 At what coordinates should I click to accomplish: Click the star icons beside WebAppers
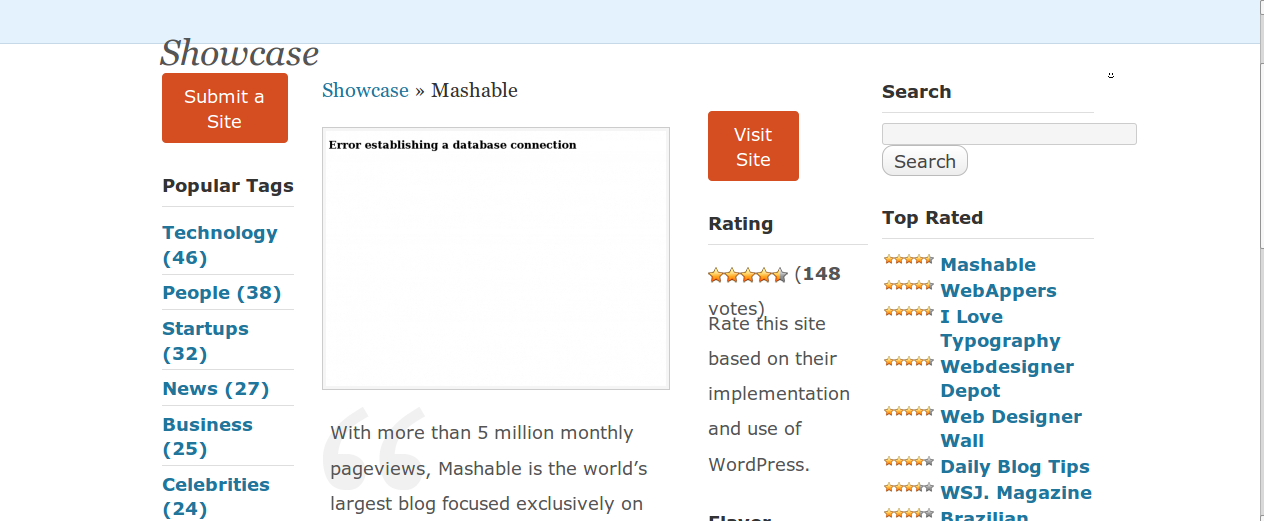click(x=909, y=285)
